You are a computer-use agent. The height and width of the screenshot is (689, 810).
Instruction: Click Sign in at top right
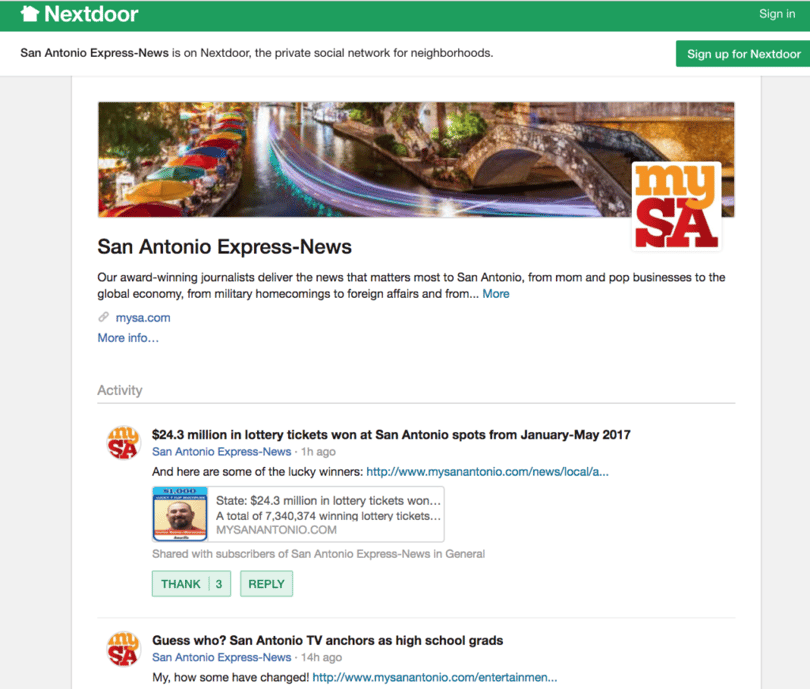pyautogui.click(x=777, y=14)
